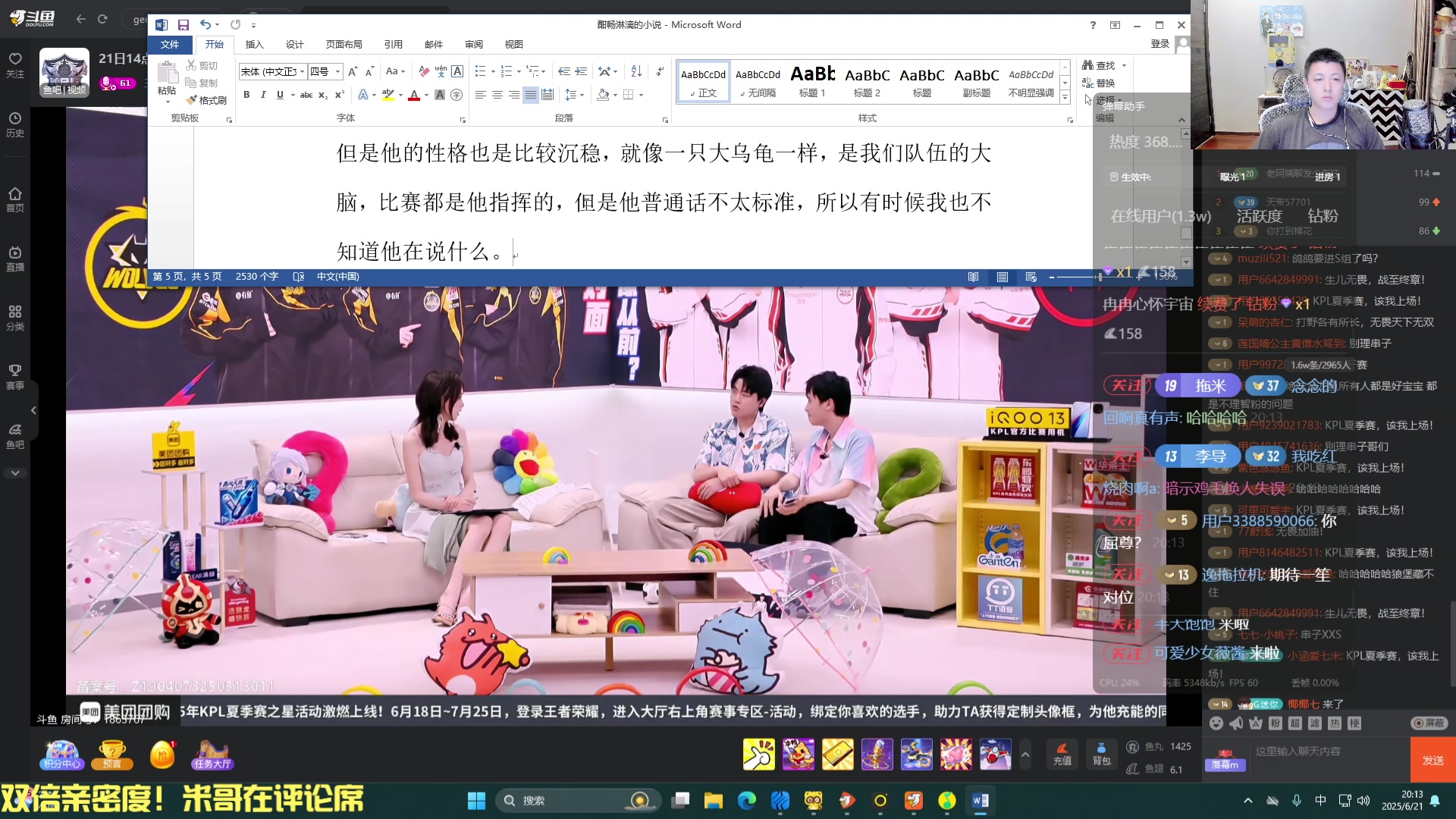Open Douyu 分类 categories icon
The width and height of the screenshot is (1456, 819).
(x=15, y=318)
